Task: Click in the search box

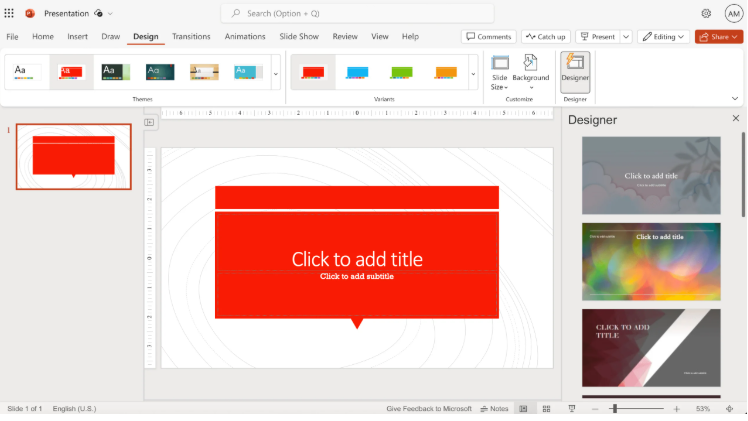Action: point(357,13)
